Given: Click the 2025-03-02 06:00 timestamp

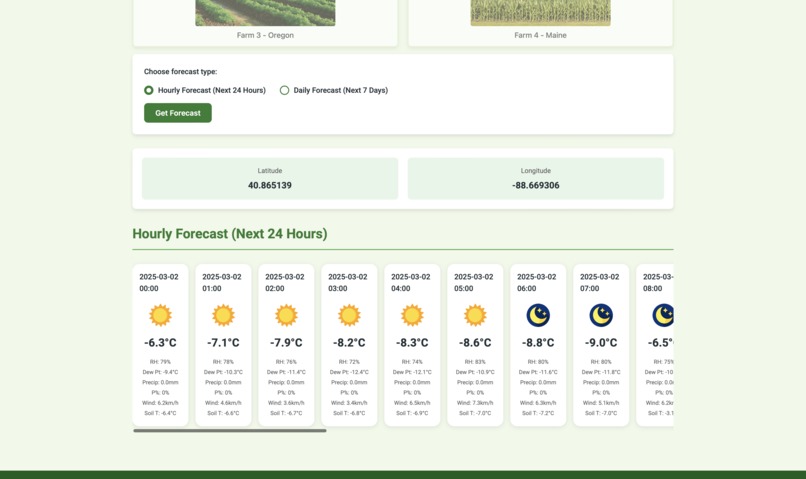Looking at the screenshot, I should [x=537, y=282].
